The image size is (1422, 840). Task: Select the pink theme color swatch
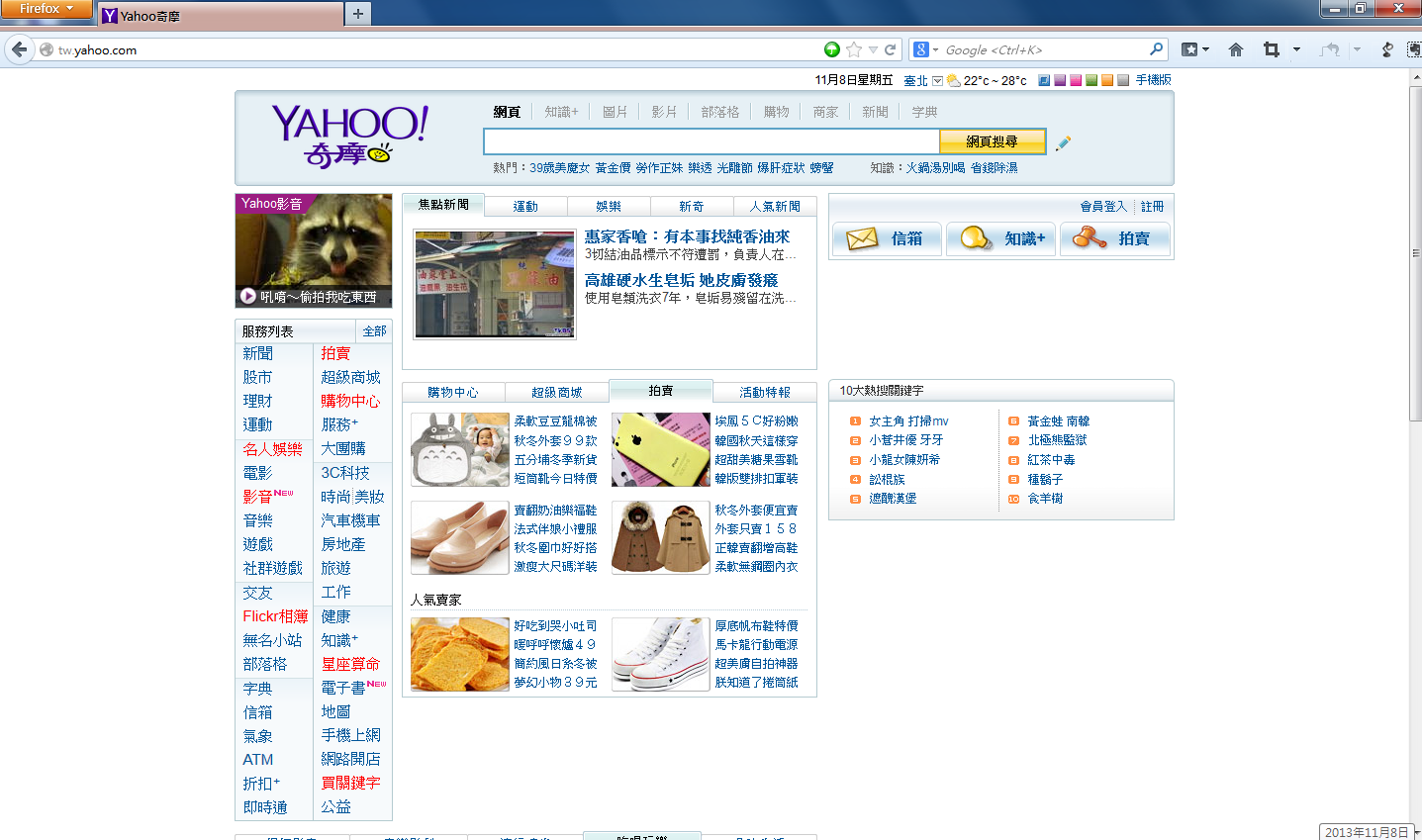tap(1076, 80)
